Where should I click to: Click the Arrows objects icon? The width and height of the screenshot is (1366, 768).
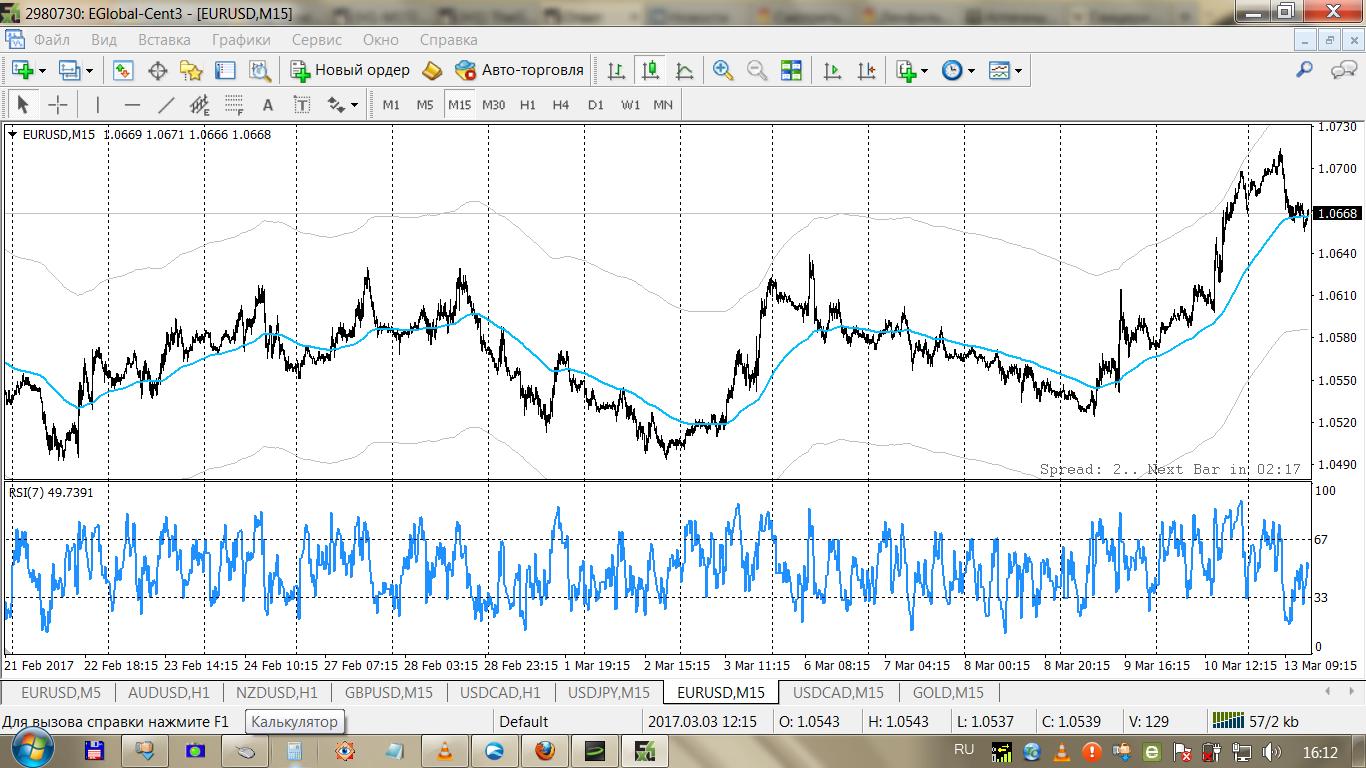tap(336, 104)
